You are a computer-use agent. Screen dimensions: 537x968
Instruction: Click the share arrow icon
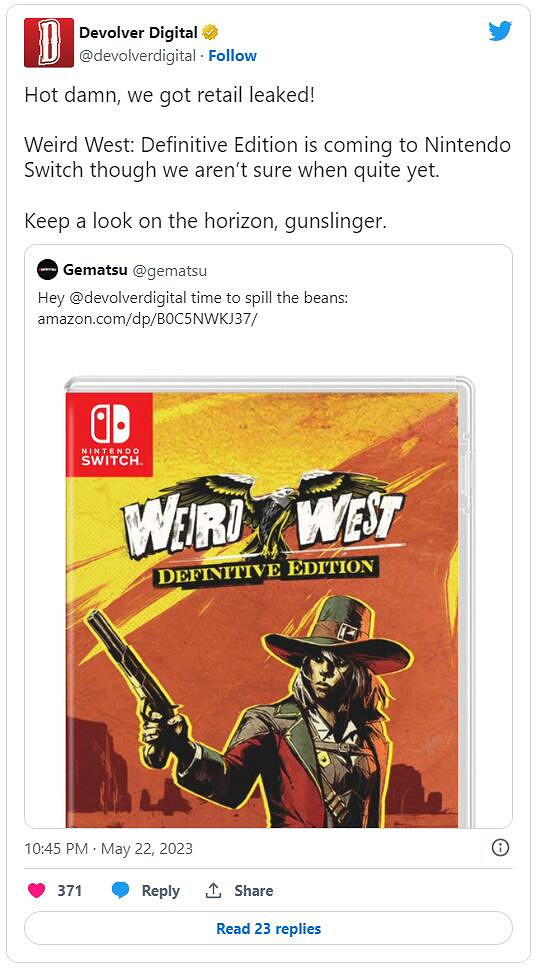tap(213, 890)
